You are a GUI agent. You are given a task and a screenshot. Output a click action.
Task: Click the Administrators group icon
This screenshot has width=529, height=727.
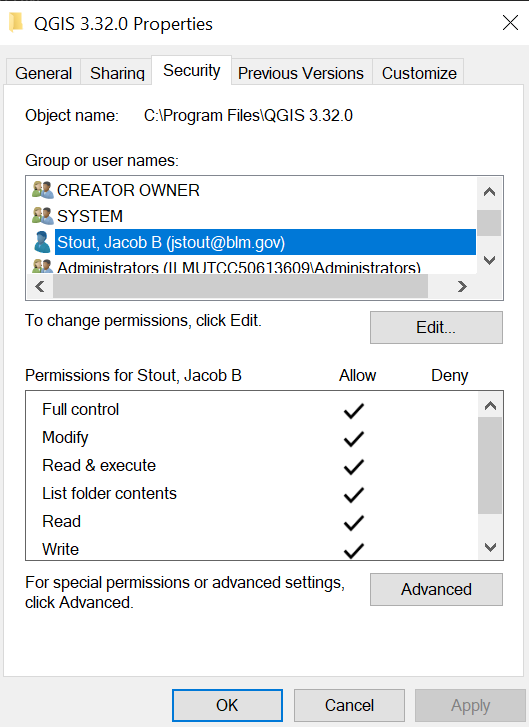pyautogui.click(x=43, y=266)
